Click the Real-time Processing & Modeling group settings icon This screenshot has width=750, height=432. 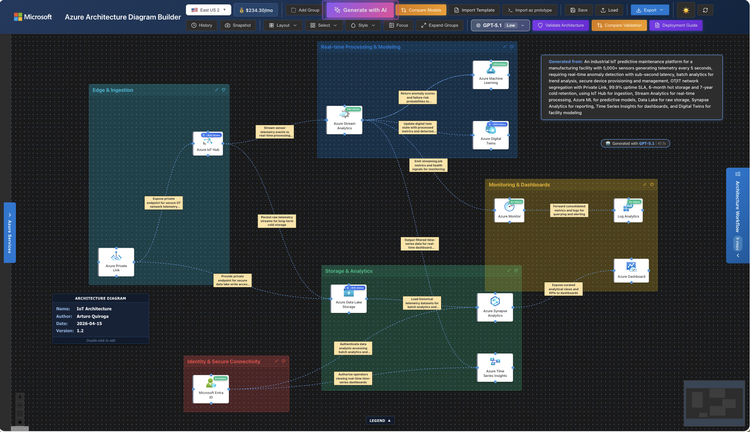[511, 47]
